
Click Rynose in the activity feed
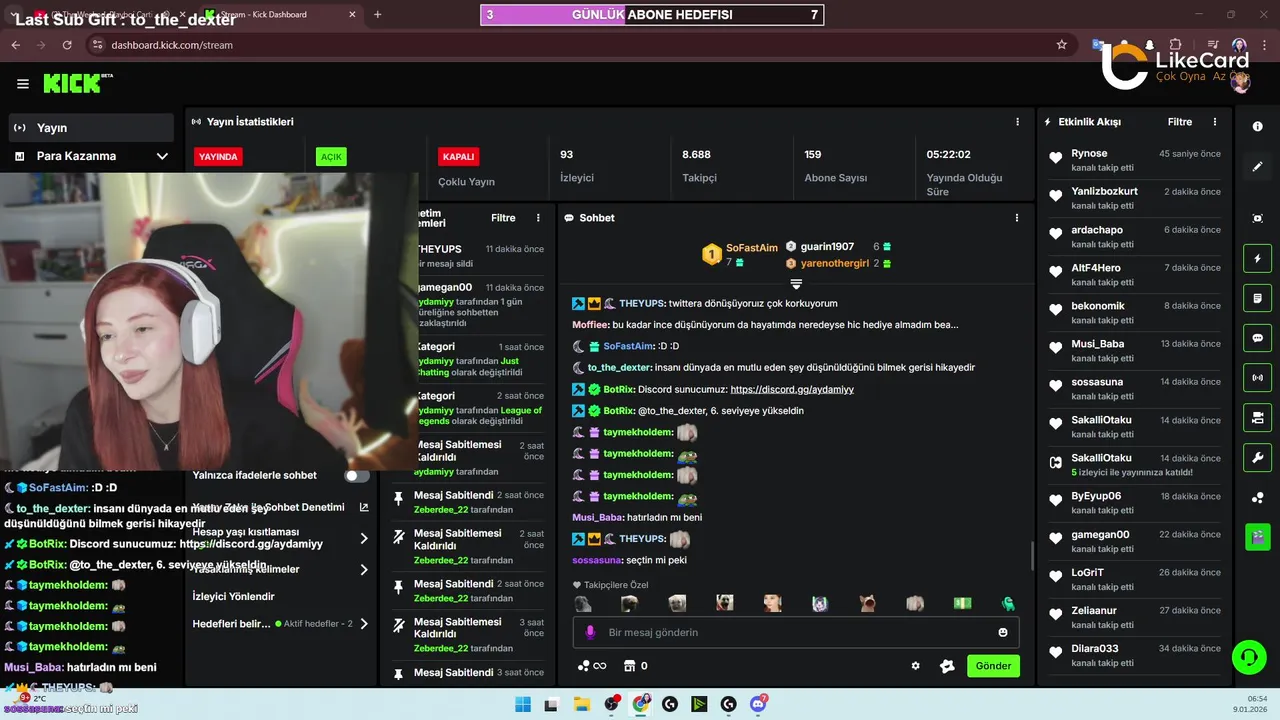[x=1089, y=153]
